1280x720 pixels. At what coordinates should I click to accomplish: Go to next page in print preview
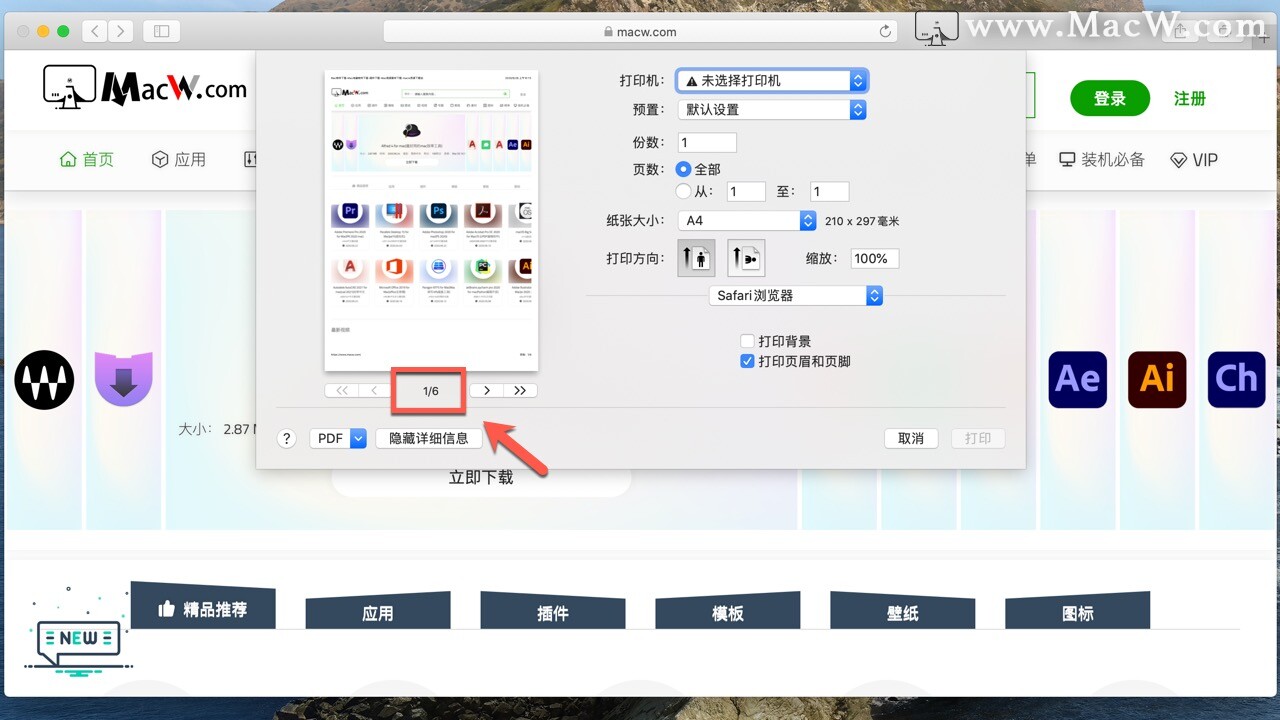pos(487,390)
